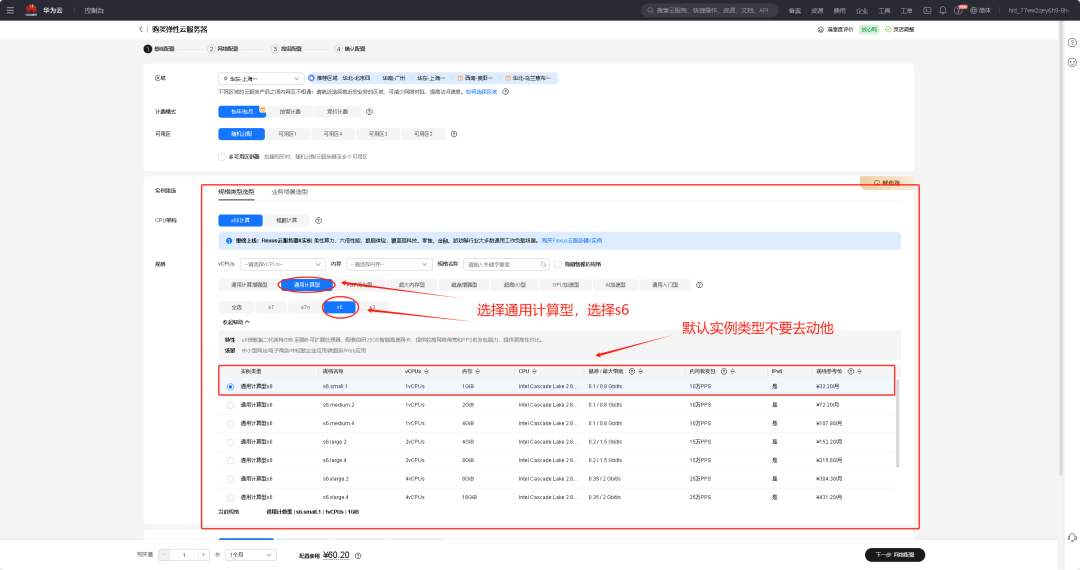The height and width of the screenshot is (570, 1080).
Task: Open the memory filter dropdown
Action: coord(389,264)
